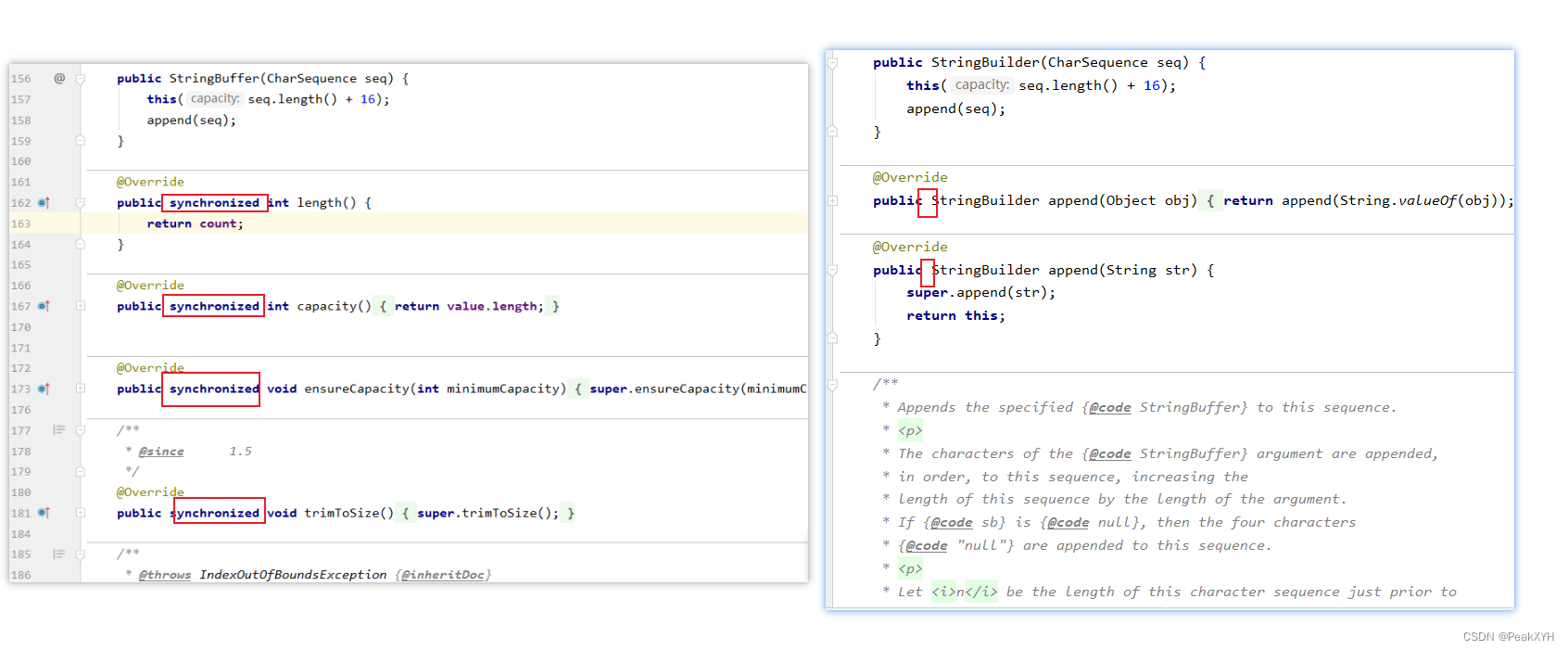Screen dimensions: 1568x650
Task: Click the override gutter icon on line 173
Action: [x=44, y=389]
